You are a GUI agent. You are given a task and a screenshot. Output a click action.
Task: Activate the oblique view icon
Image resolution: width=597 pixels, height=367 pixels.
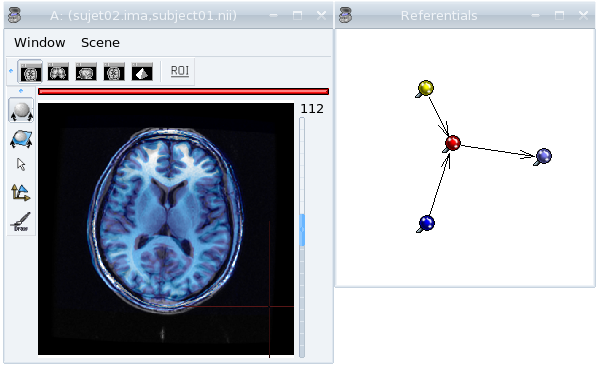pos(114,71)
